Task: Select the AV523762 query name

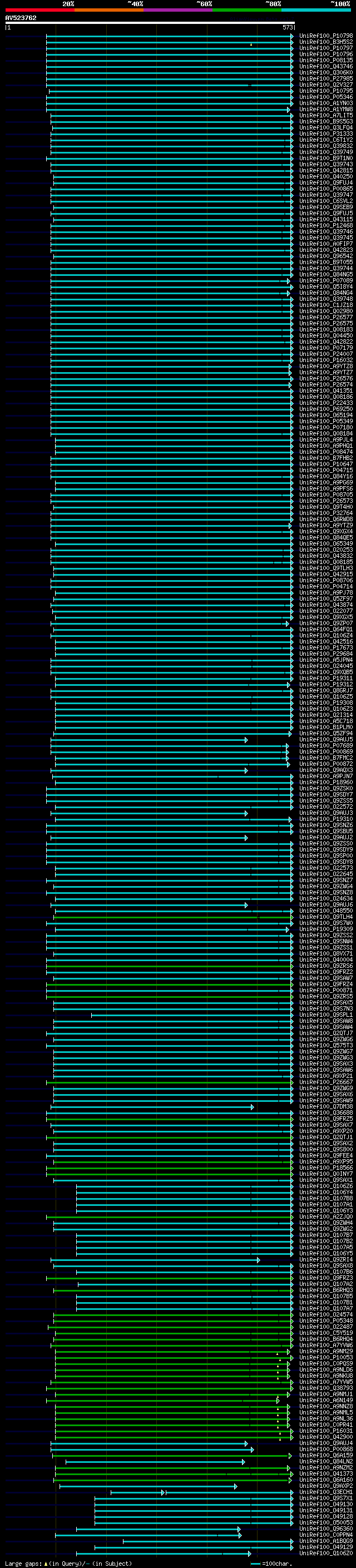Action: [21, 18]
